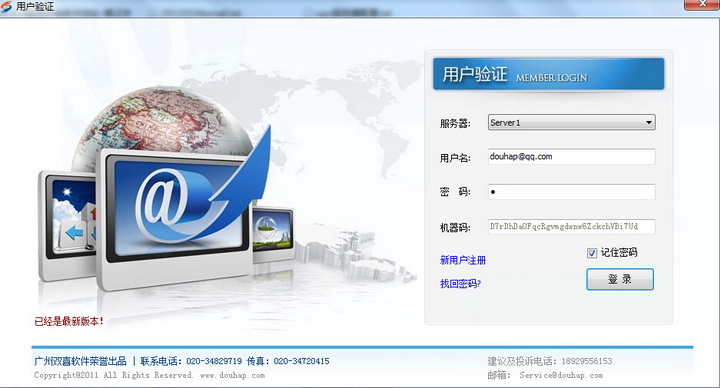This screenshot has width=720, height=388.
Task: Click the 已经是最新版本! status text
Action: [69, 321]
